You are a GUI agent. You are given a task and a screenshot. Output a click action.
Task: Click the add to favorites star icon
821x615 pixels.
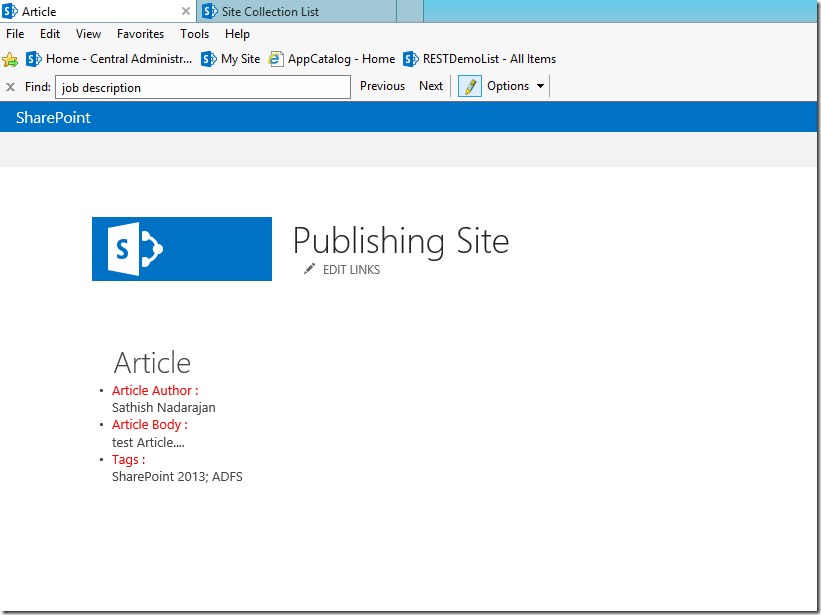(x=10, y=59)
